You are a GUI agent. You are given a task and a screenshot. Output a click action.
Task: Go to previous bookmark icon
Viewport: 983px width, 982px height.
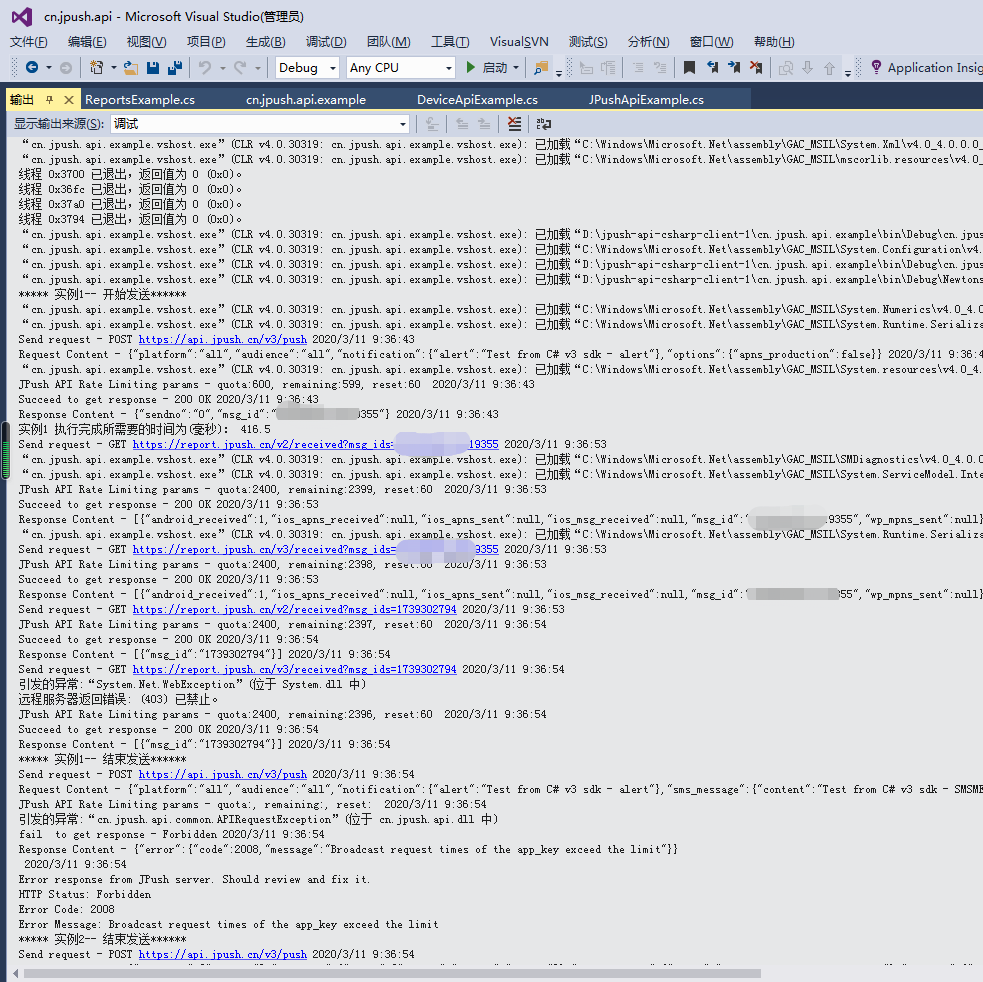(712, 67)
